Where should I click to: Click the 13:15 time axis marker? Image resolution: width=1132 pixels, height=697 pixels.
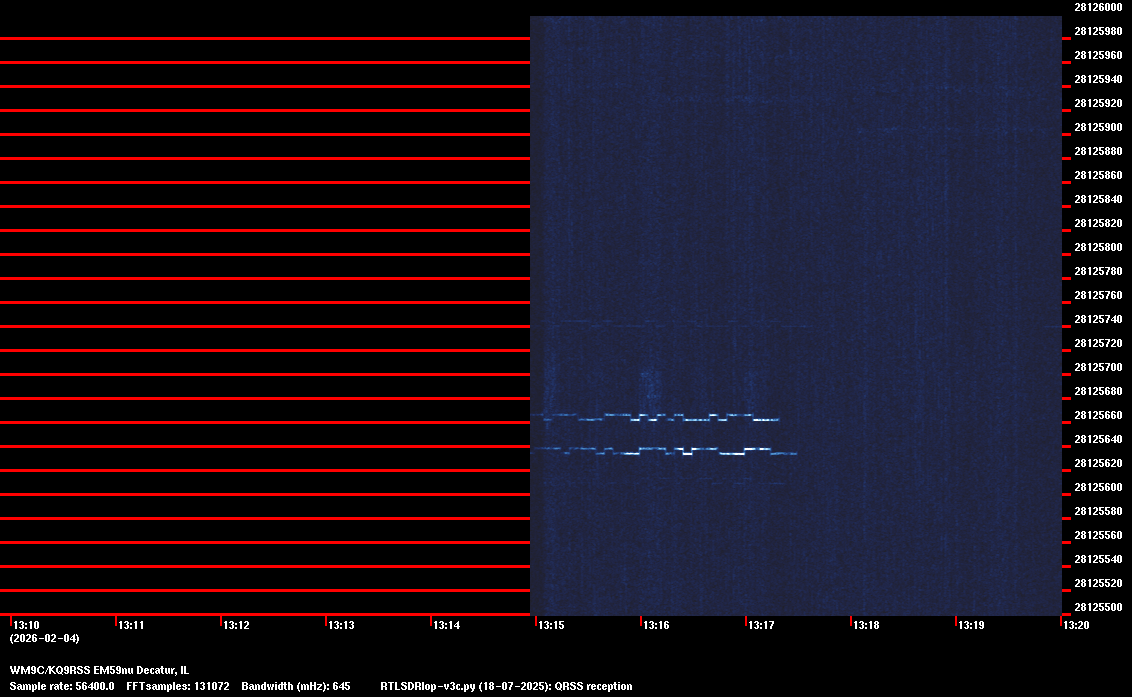tap(551, 625)
